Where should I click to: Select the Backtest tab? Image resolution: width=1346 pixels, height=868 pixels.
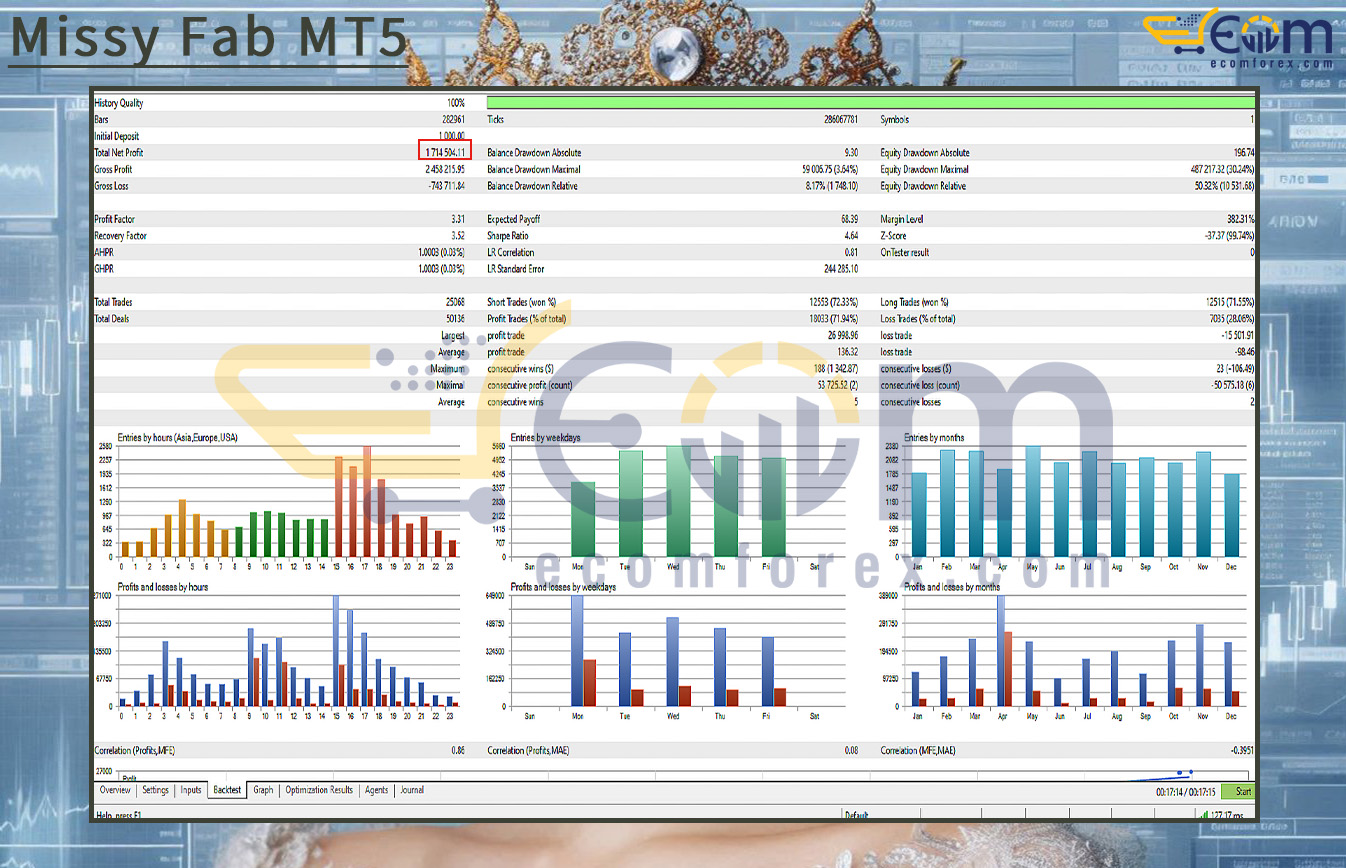pyautogui.click(x=227, y=790)
